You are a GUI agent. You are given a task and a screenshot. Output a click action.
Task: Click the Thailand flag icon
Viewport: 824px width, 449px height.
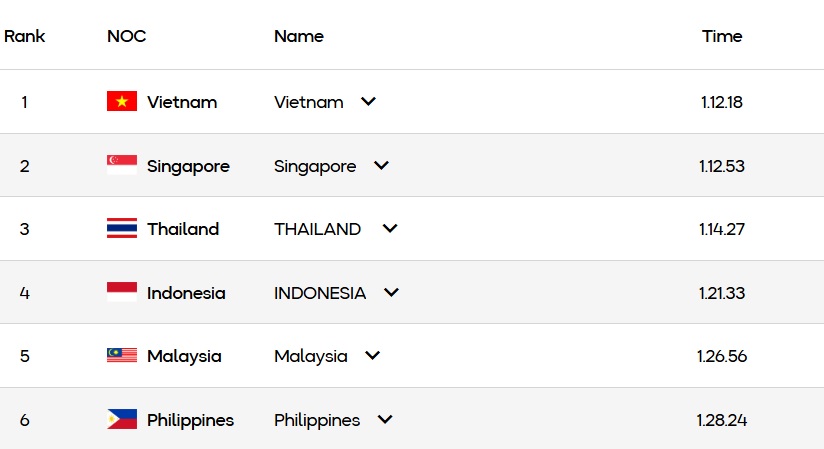pos(122,229)
